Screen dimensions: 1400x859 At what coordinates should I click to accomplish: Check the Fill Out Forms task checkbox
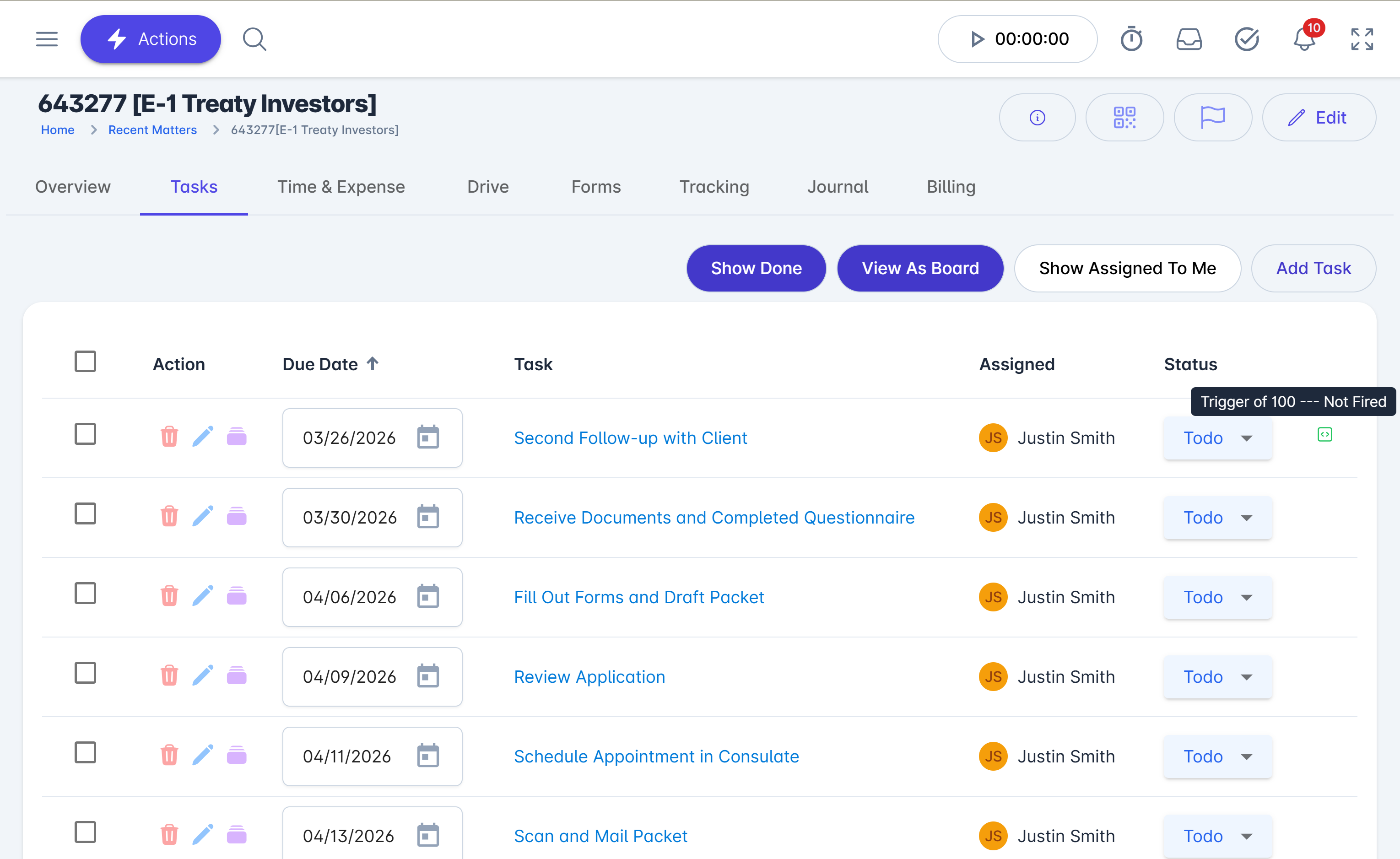tap(85, 594)
